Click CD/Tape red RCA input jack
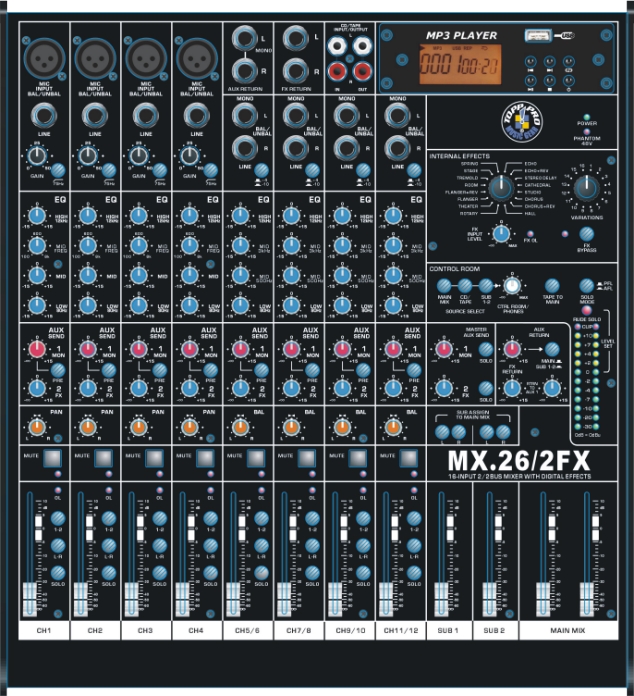This screenshot has width=634, height=696. tap(337, 71)
